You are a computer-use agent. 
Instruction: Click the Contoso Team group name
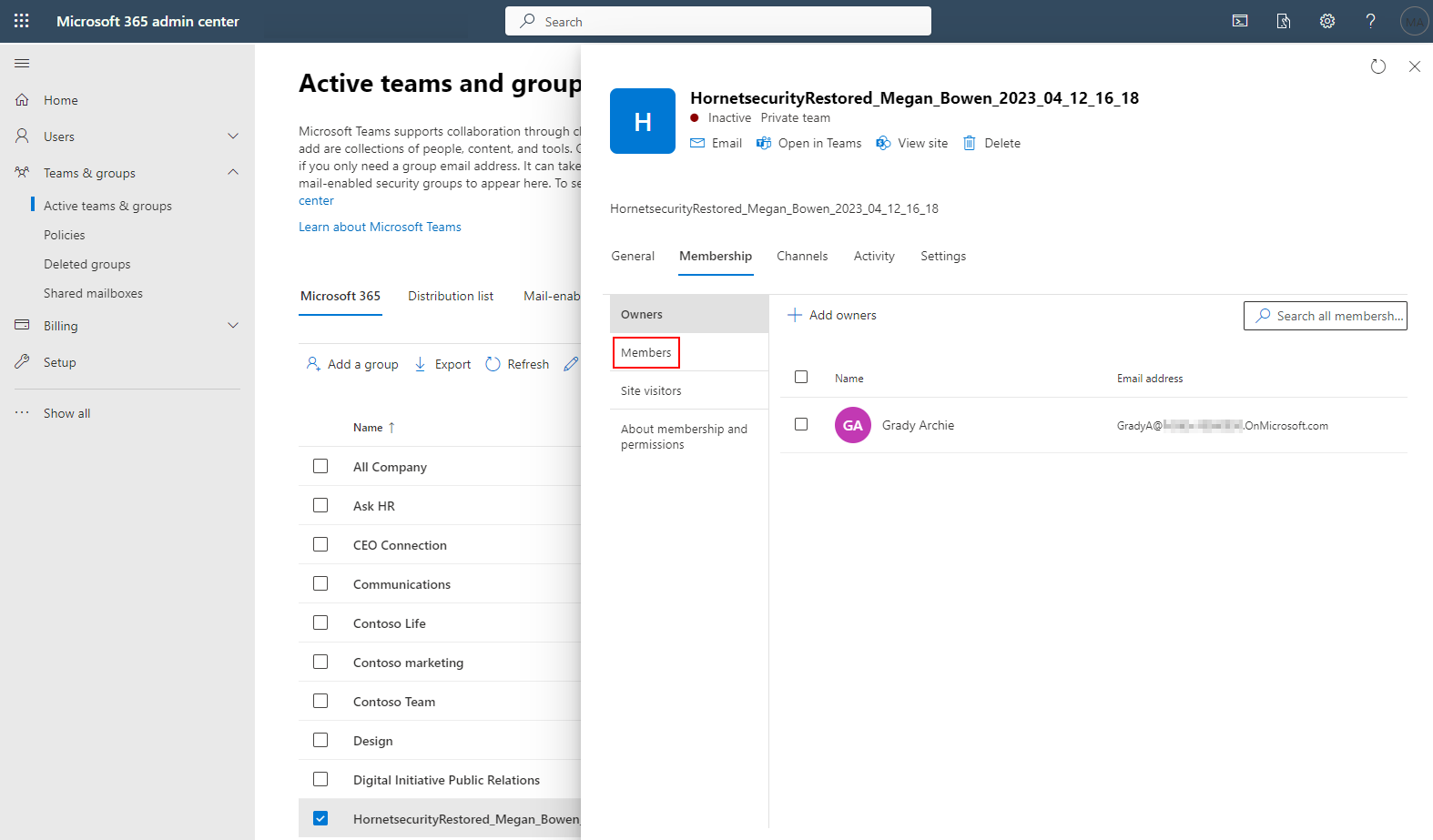tap(394, 702)
